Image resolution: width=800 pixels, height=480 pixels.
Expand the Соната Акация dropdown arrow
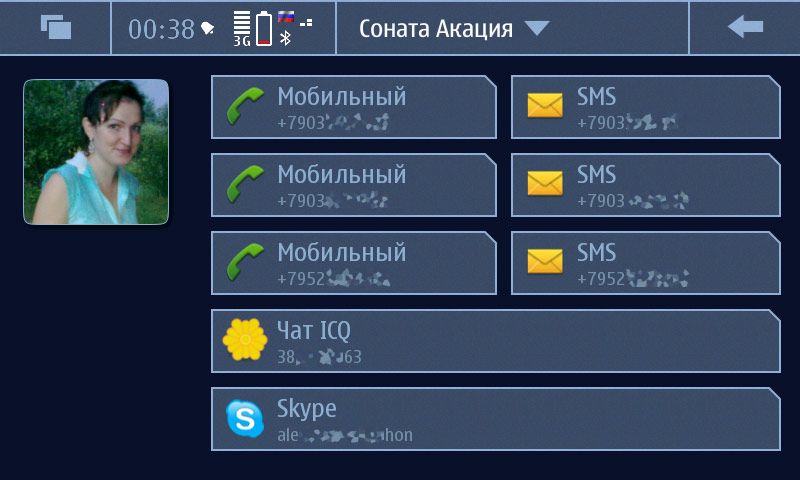pyautogui.click(x=537, y=28)
